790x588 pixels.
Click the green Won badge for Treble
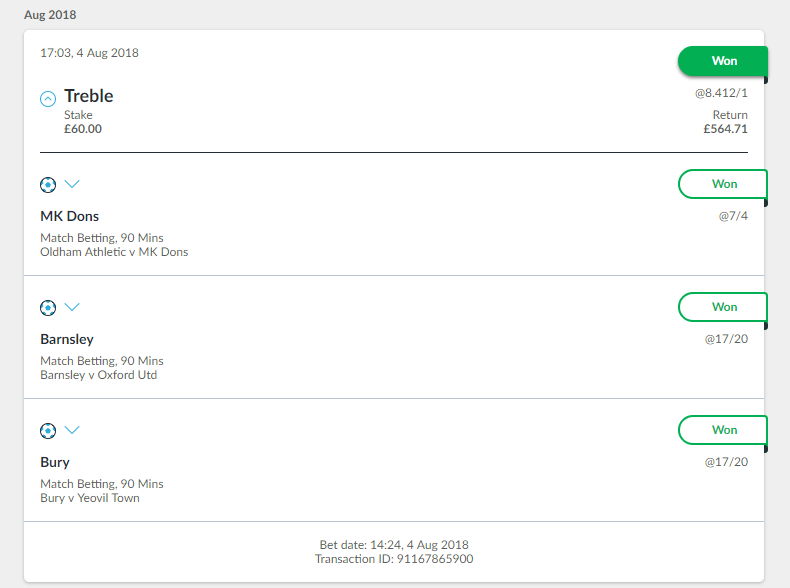point(723,61)
